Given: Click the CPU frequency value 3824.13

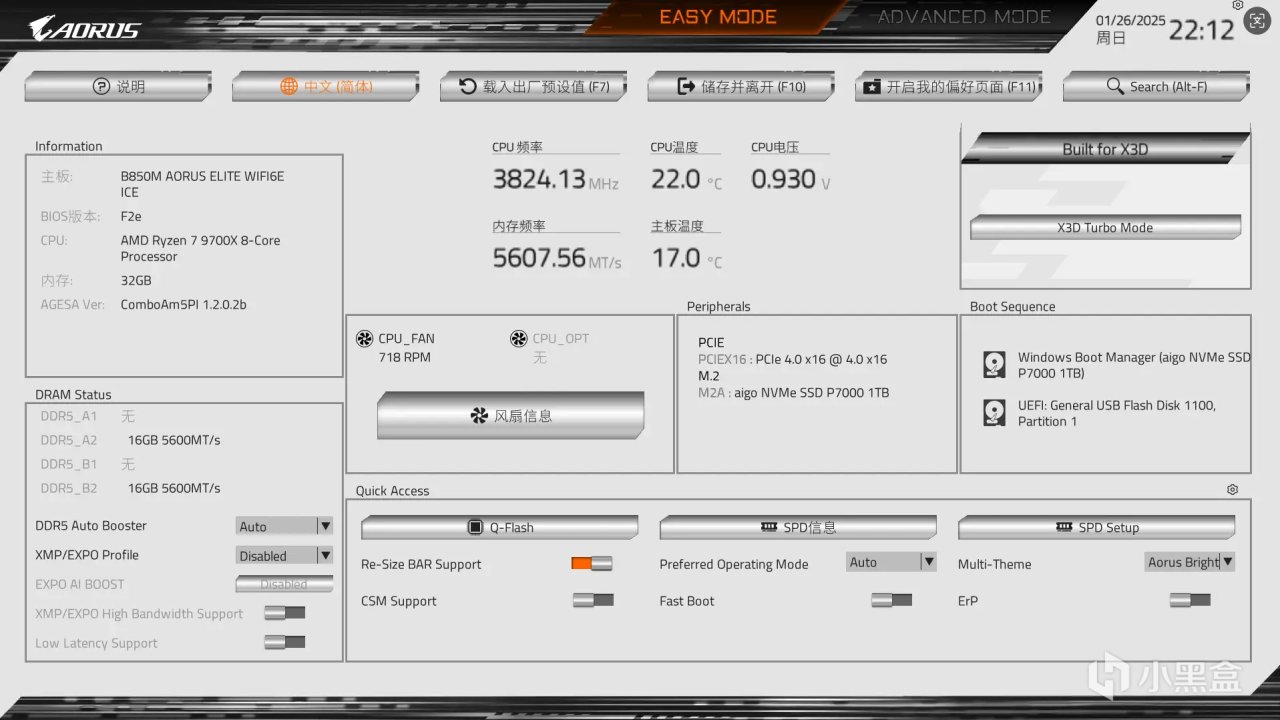Looking at the screenshot, I should [x=539, y=179].
